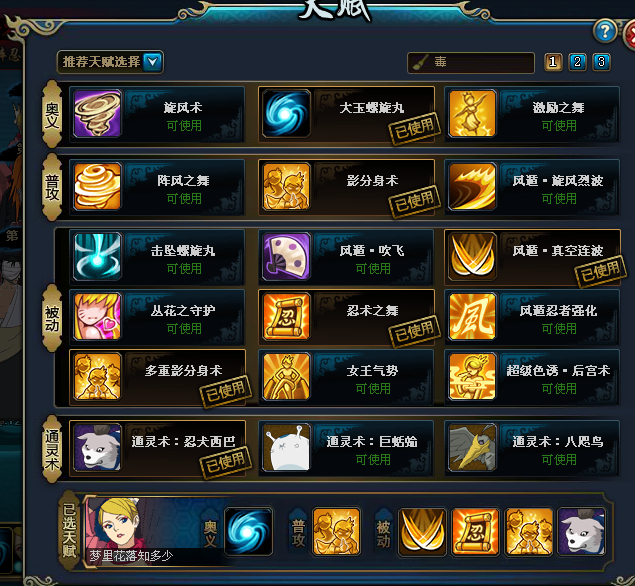Image resolution: width=635 pixels, height=586 pixels.
Task: Choose the 通灵术：巨蛞蝓 slug icon
Action: [286, 447]
